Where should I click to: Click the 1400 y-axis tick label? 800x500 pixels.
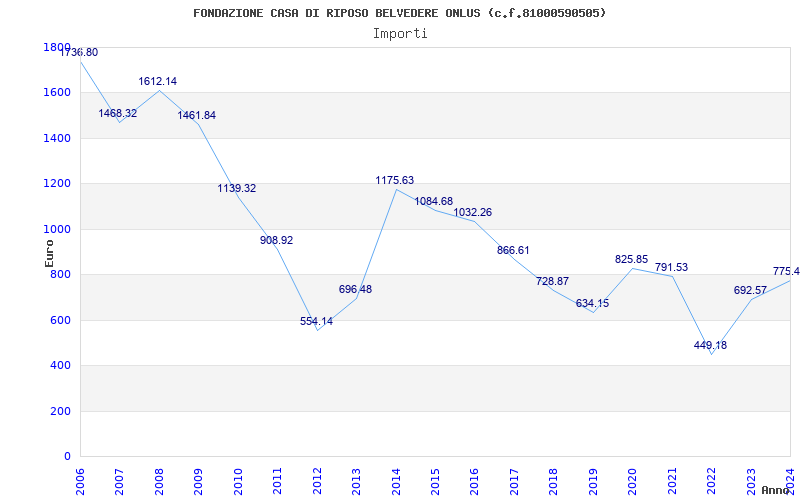tap(57, 138)
